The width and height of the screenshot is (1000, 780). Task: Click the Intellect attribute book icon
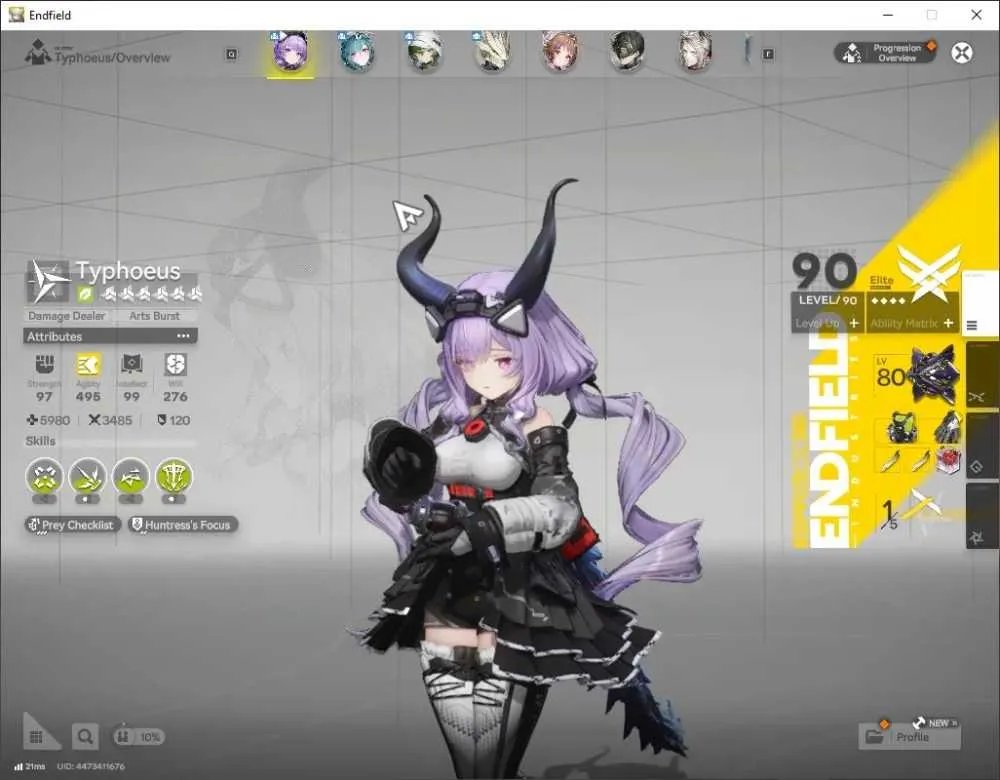click(x=131, y=364)
